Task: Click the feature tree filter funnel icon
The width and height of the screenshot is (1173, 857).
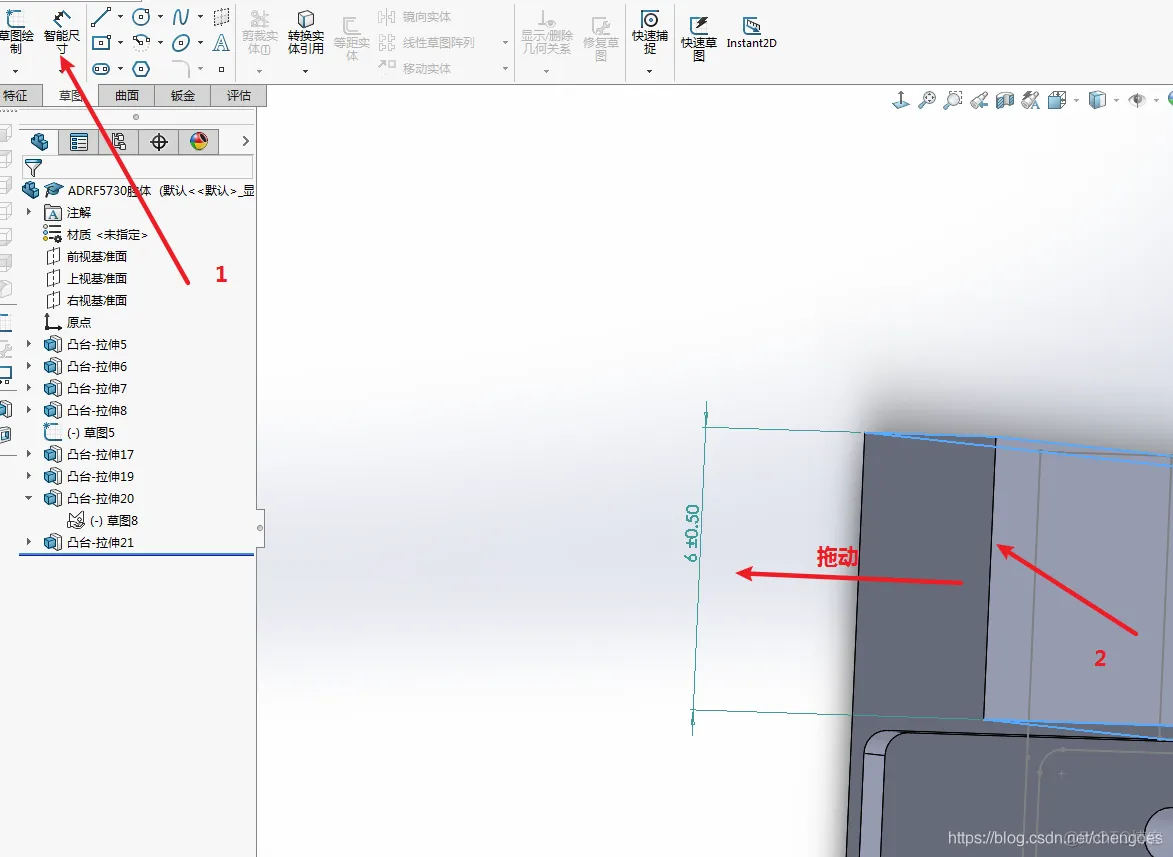Action: (33, 167)
